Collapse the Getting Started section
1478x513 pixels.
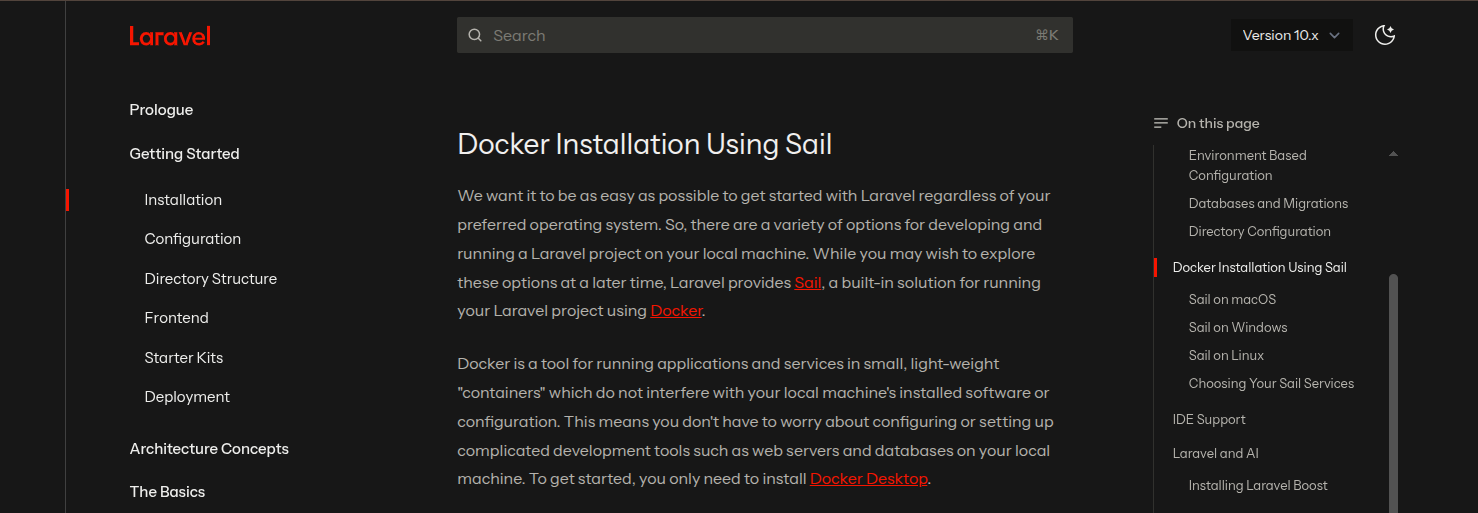pyautogui.click(x=184, y=154)
